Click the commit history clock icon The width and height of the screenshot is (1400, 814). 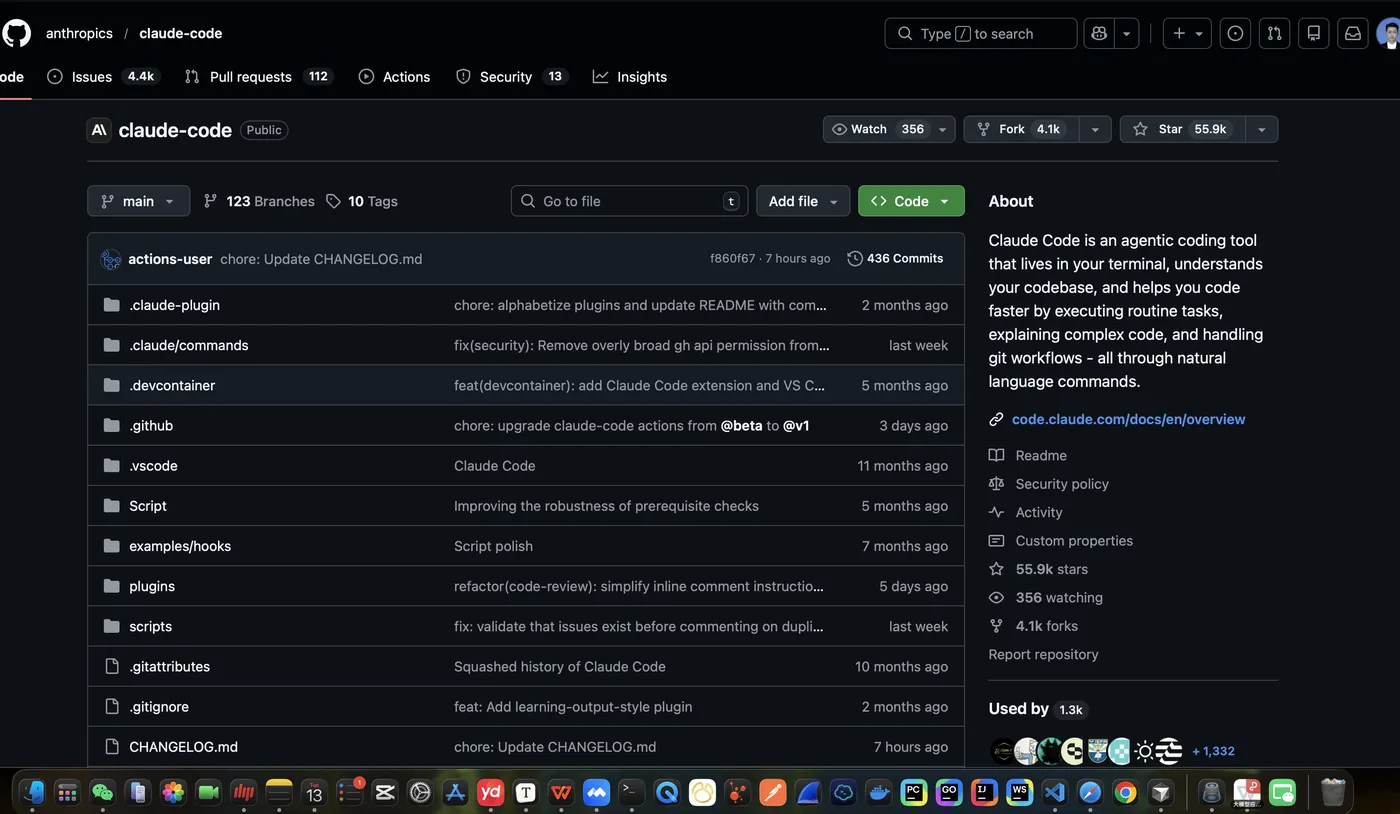(x=854, y=259)
